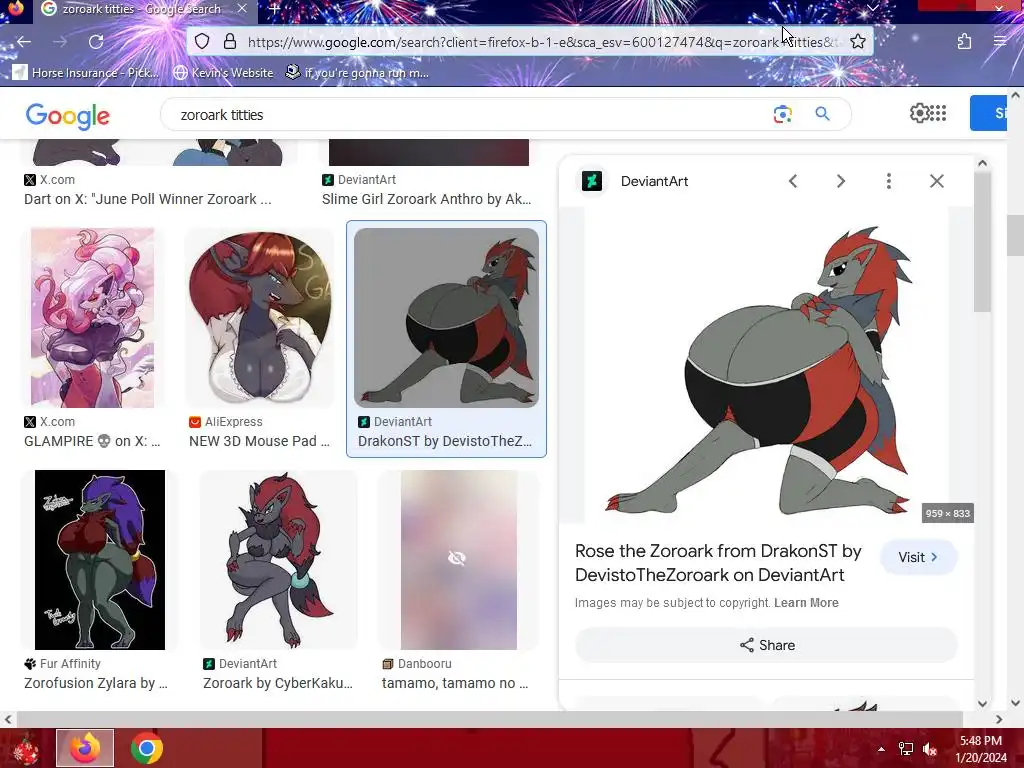The image size is (1024, 768).
Task: Open the Firefox hamburger application menu
Action: point(1000,42)
